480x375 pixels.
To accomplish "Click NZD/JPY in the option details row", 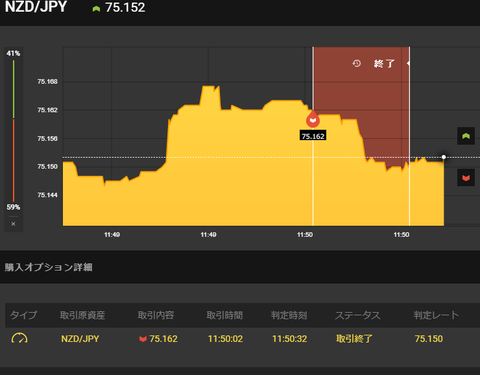I will pyautogui.click(x=80, y=339).
